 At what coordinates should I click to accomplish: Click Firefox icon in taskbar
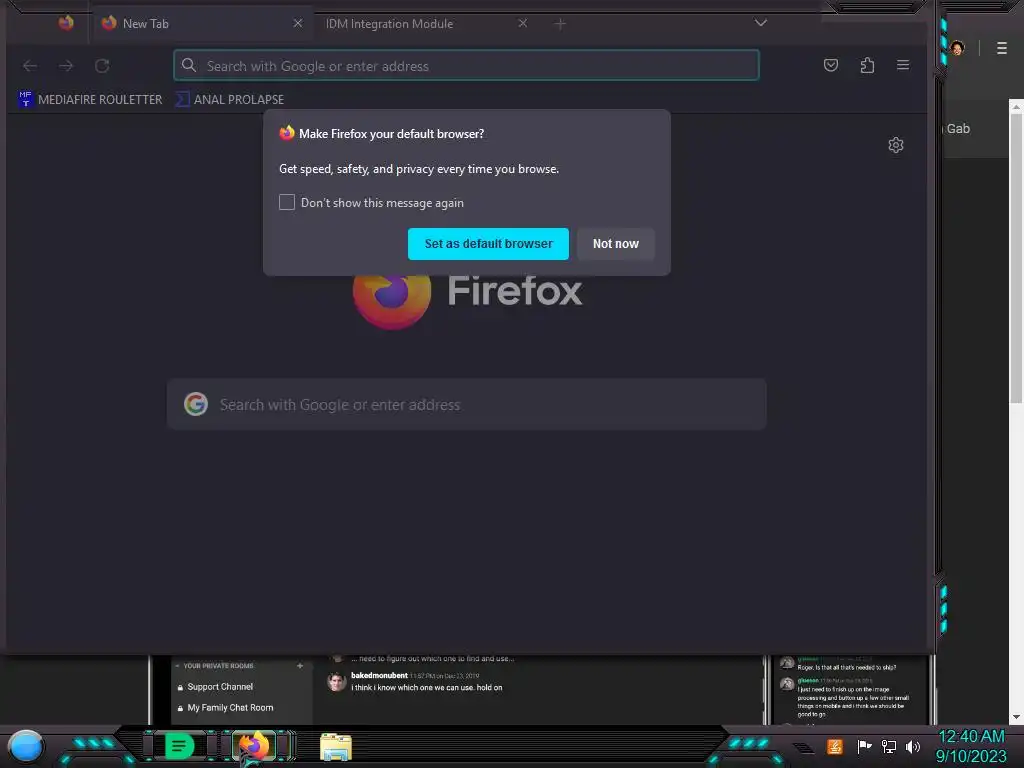(255, 746)
